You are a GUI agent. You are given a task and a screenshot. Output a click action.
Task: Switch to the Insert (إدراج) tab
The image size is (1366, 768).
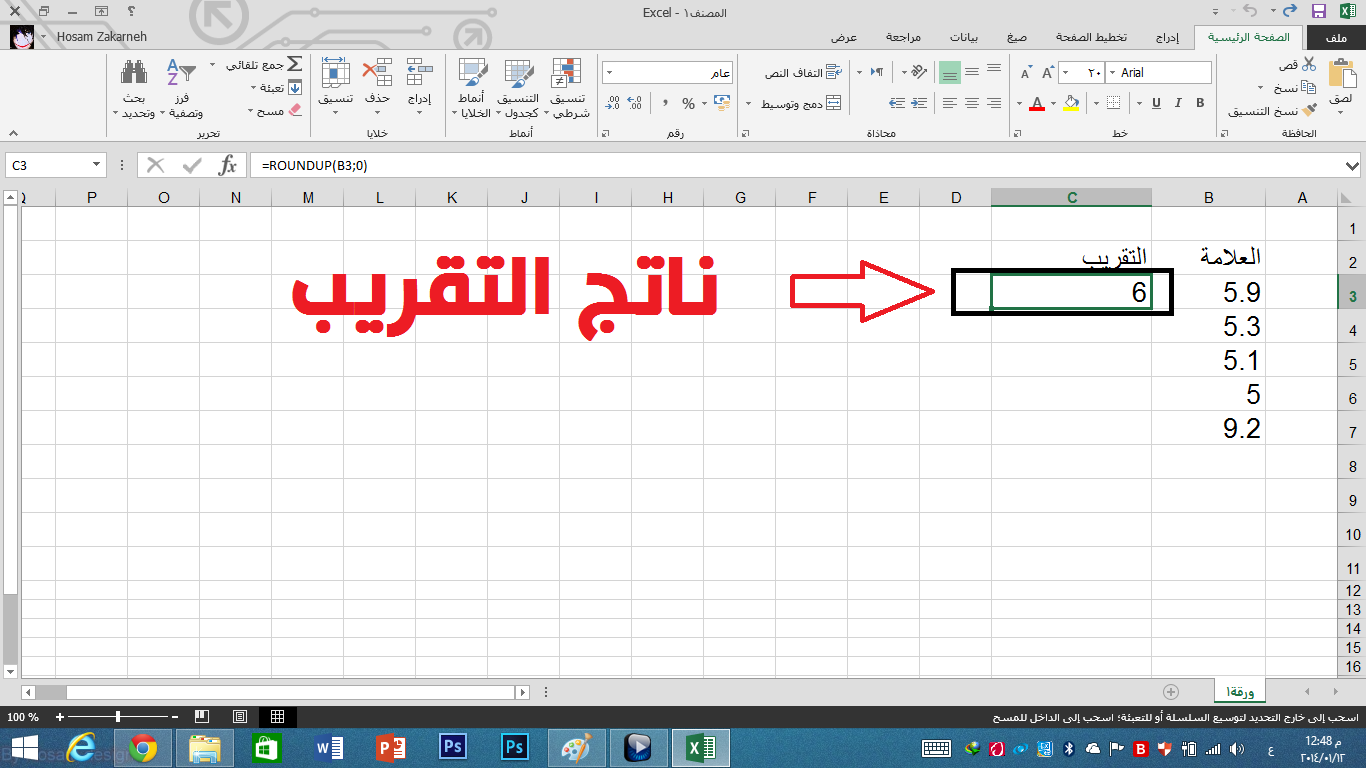(x=1167, y=38)
